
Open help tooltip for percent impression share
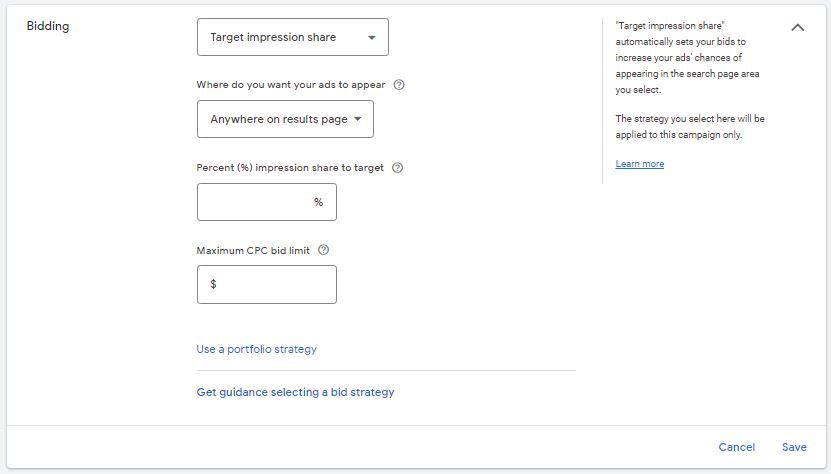click(x=397, y=168)
